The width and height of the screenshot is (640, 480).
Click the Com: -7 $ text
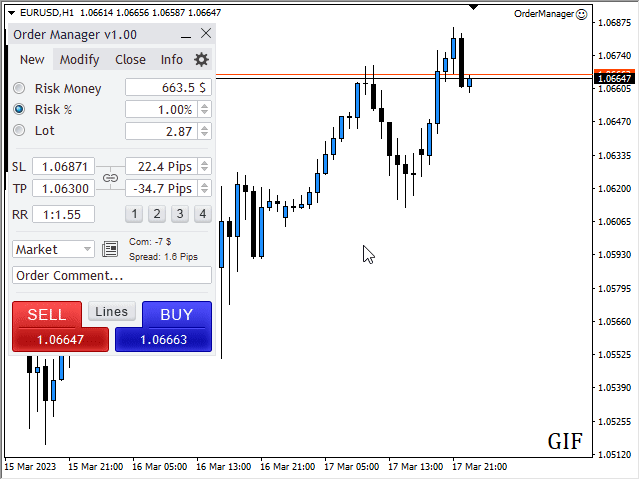150,242
